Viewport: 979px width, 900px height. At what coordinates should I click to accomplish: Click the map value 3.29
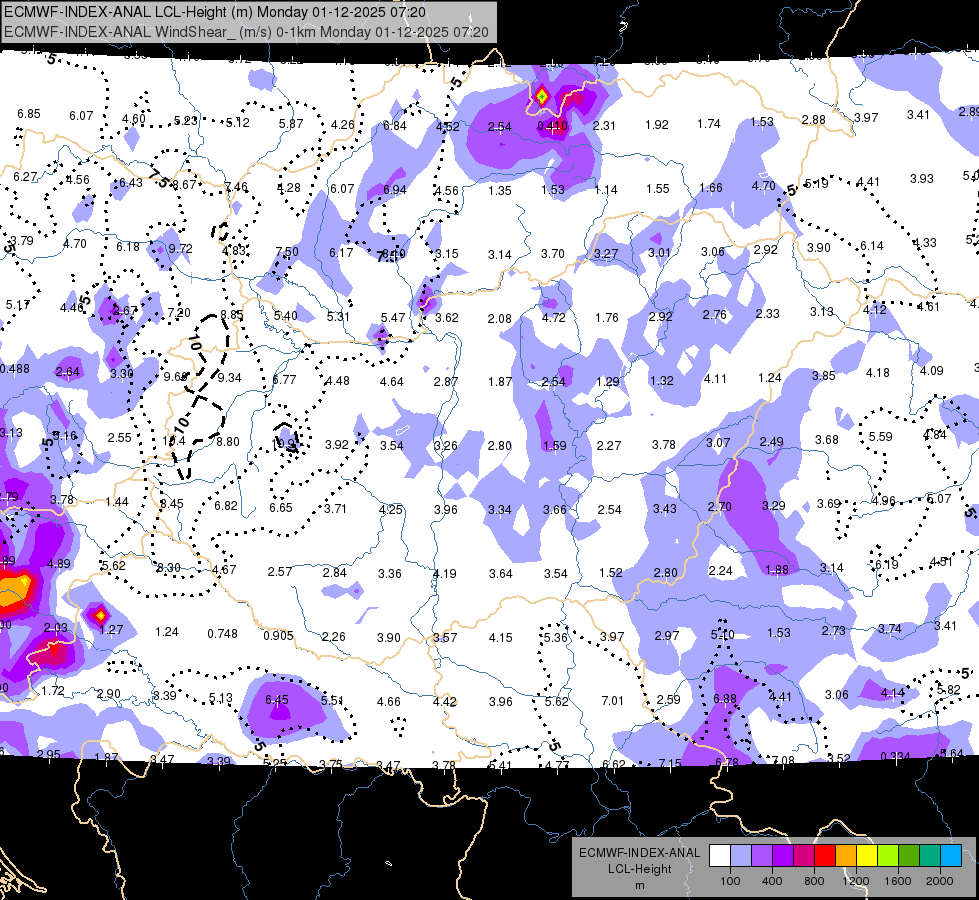tap(774, 505)
